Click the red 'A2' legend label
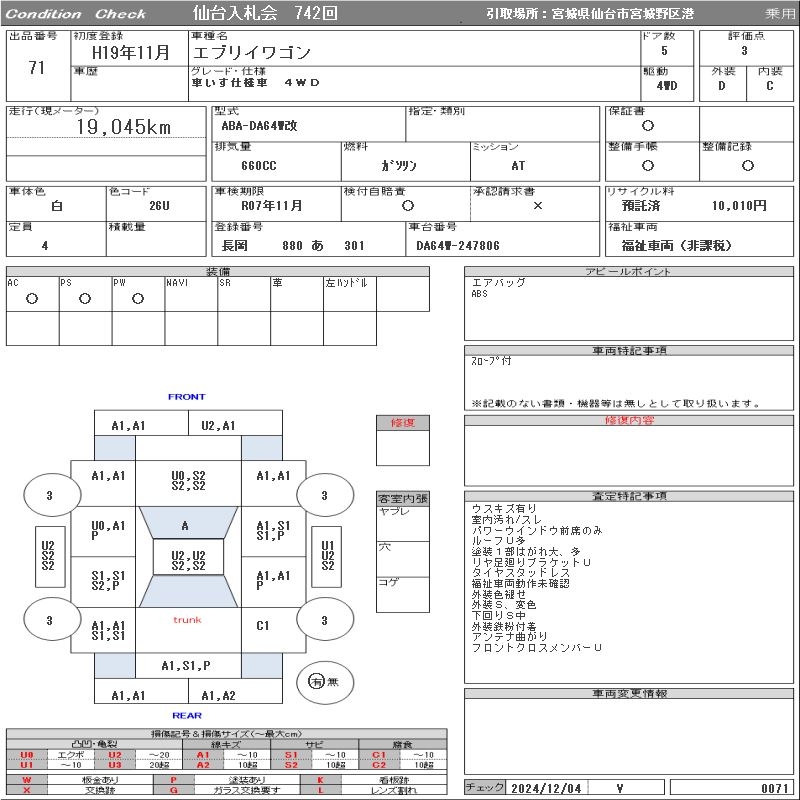Viewport: 800px width, 800px height. pos(203,765)
